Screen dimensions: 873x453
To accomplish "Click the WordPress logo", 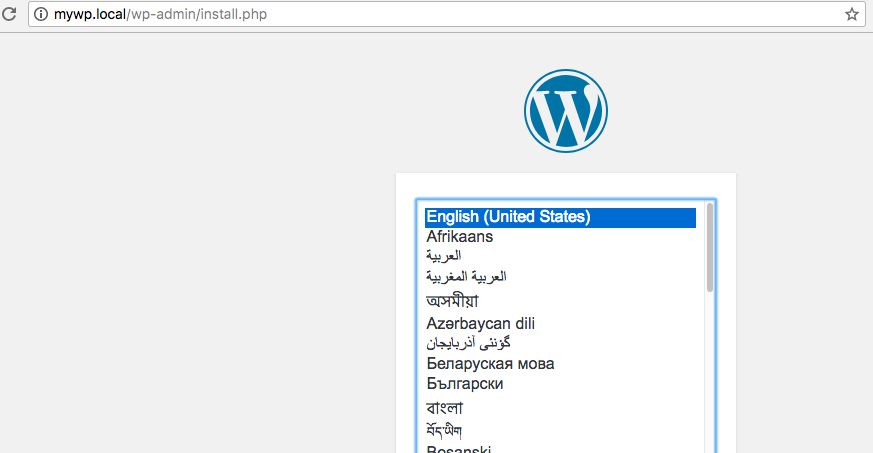I will point(566,111).
